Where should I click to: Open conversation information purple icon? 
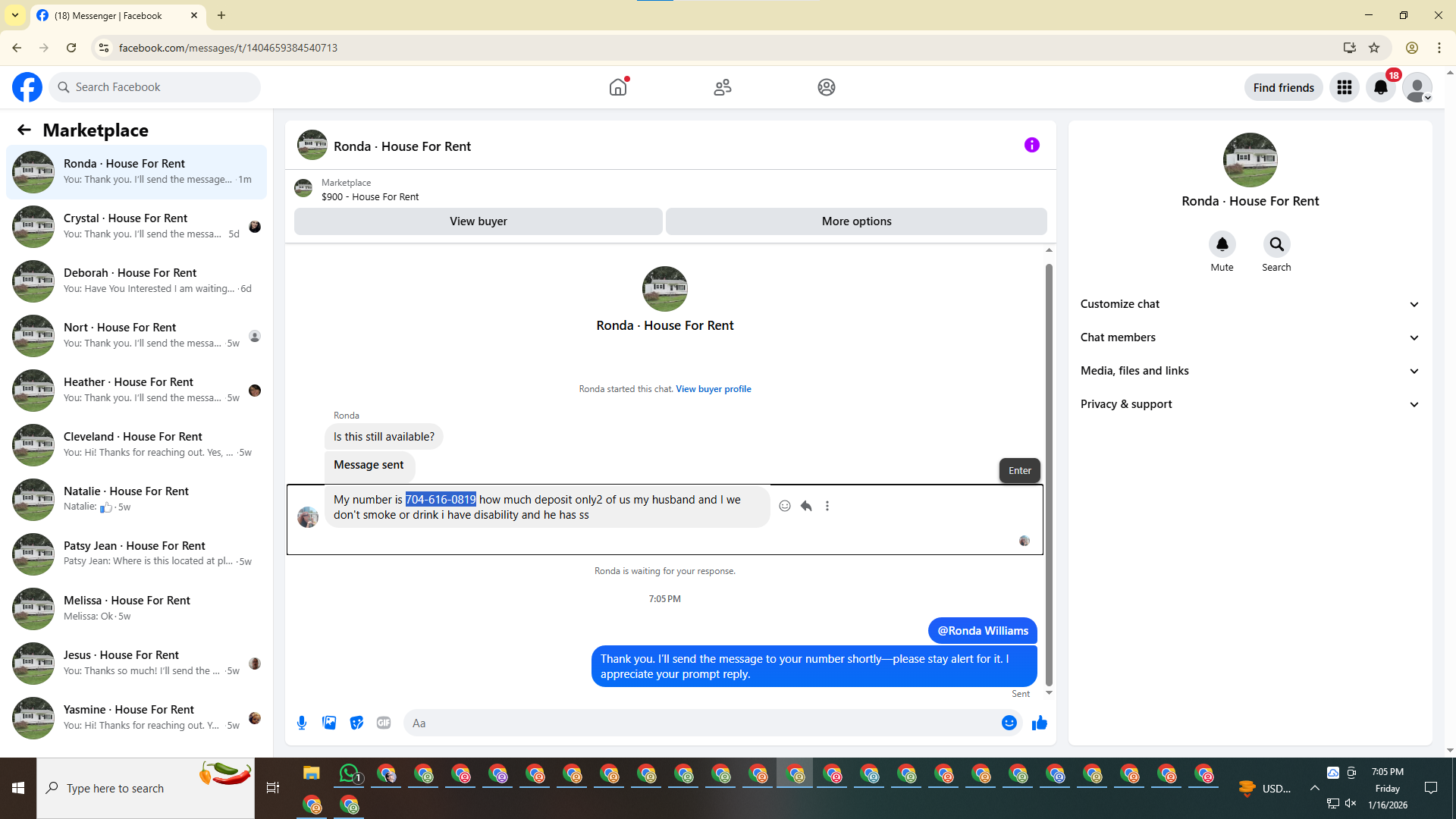[1031, 145]
